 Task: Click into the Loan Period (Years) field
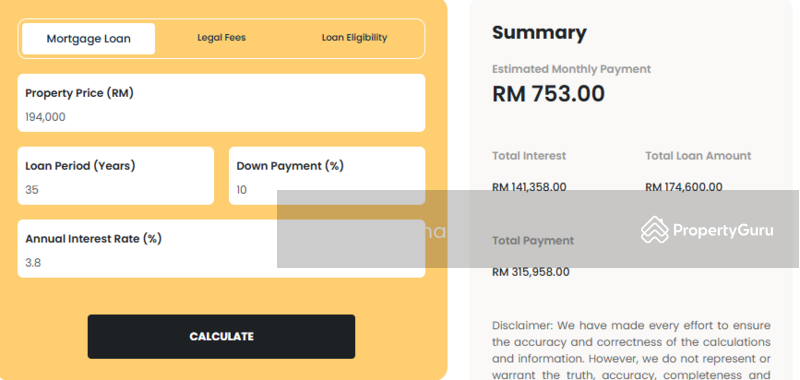click(x=116, y=176)
